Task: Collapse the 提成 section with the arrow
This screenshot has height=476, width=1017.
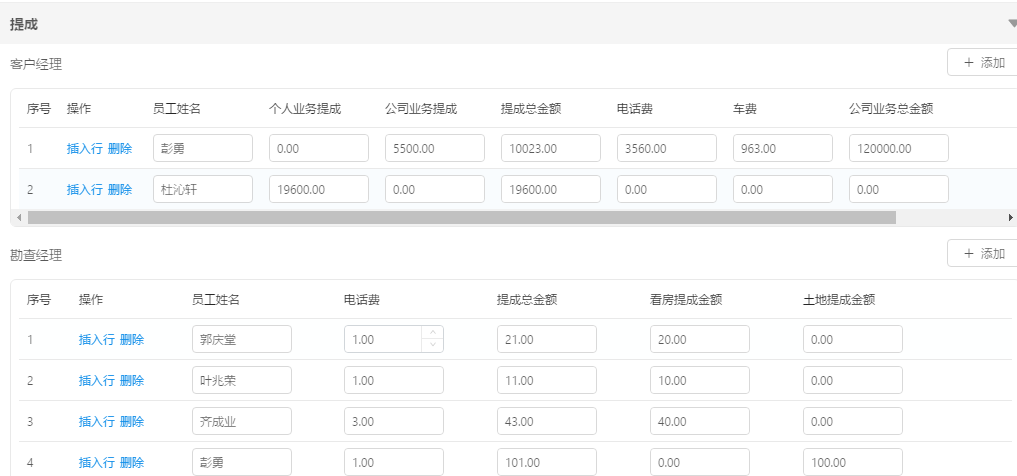Action: tap(1012, 23)
